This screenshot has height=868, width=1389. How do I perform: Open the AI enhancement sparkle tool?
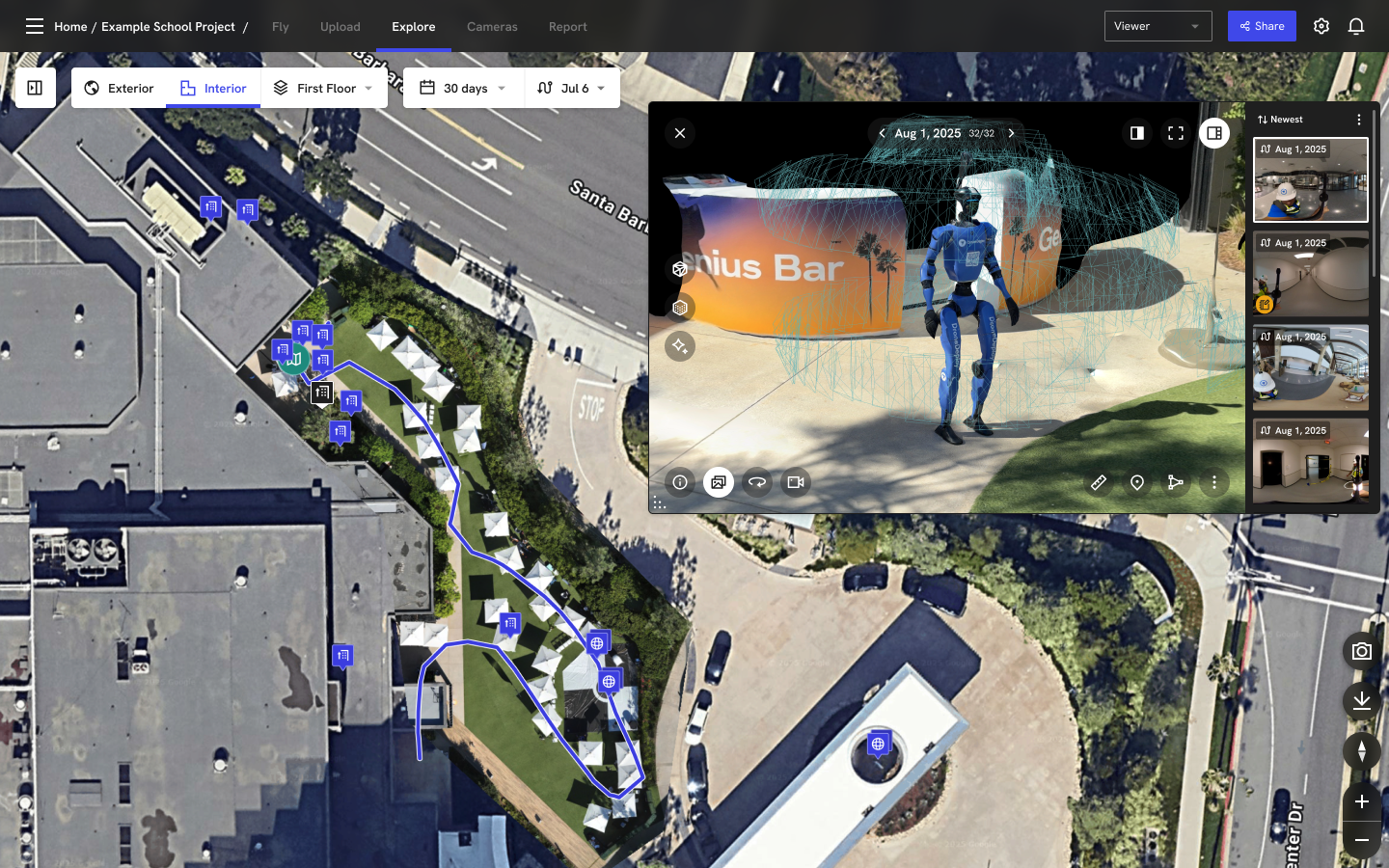click(x=680, y=346)
